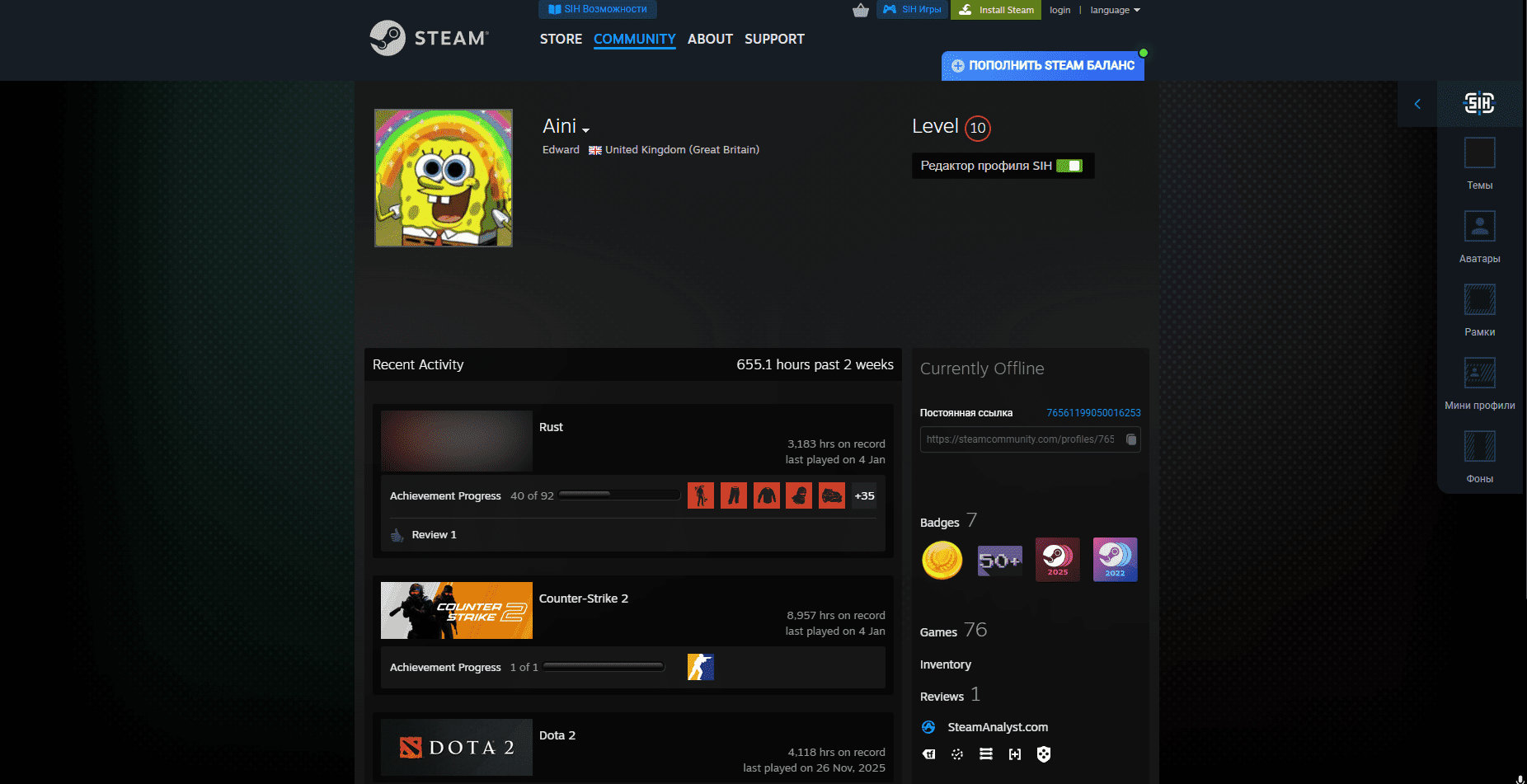This screenshot has width=1527, height=784.
Task: Open the SteamAnalyst.com link
Action: [997, 726]
